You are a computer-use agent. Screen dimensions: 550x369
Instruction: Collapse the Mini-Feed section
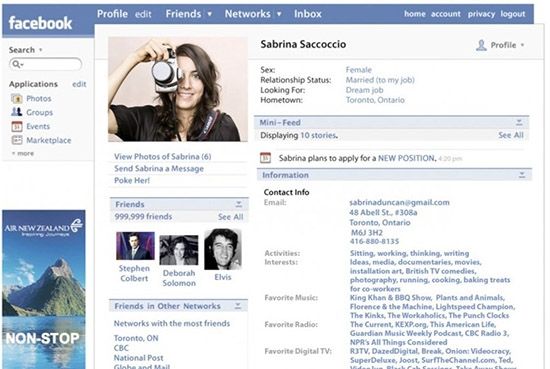point(519,122)
